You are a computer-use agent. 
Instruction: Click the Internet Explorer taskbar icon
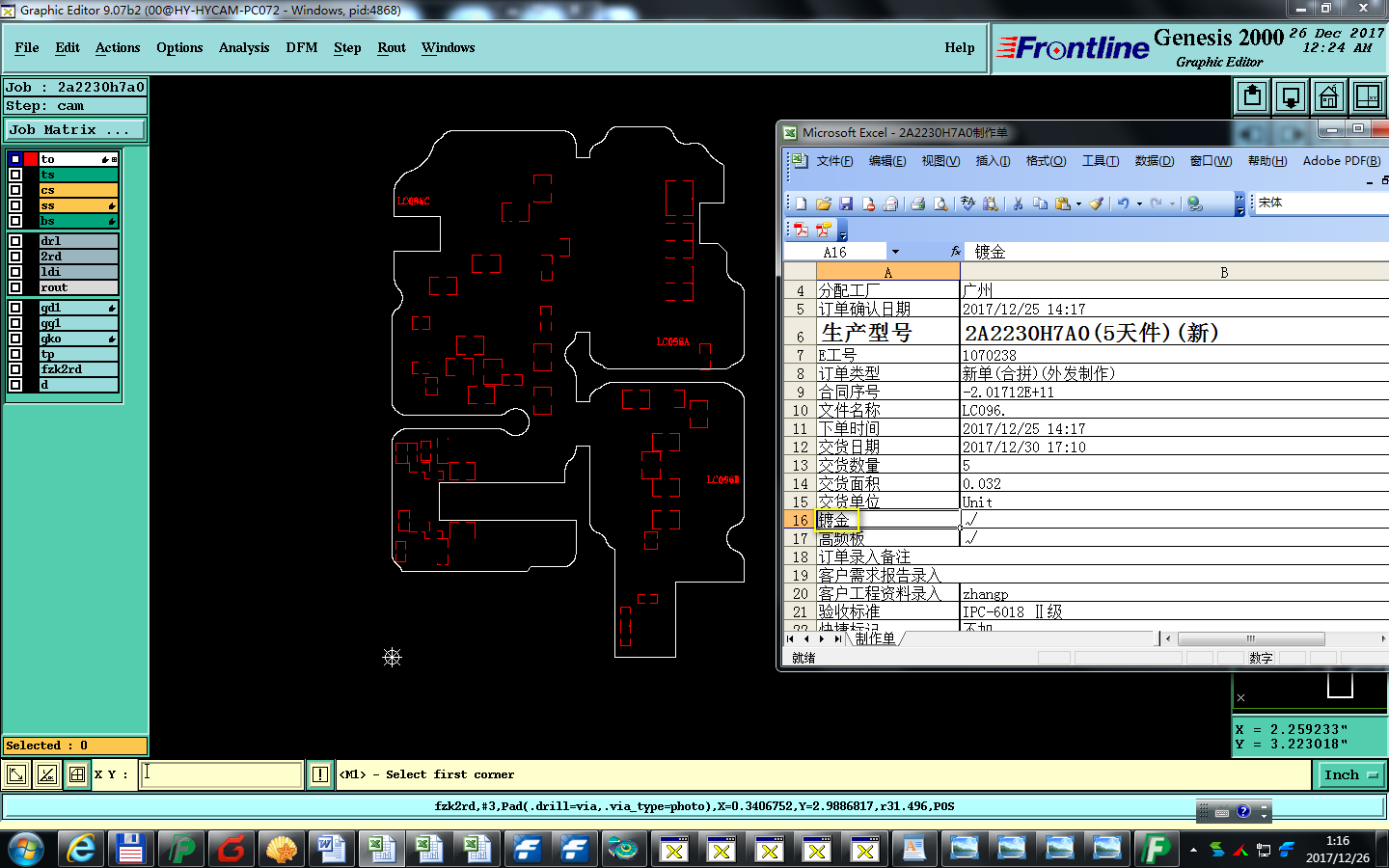(x=81, y=849)
